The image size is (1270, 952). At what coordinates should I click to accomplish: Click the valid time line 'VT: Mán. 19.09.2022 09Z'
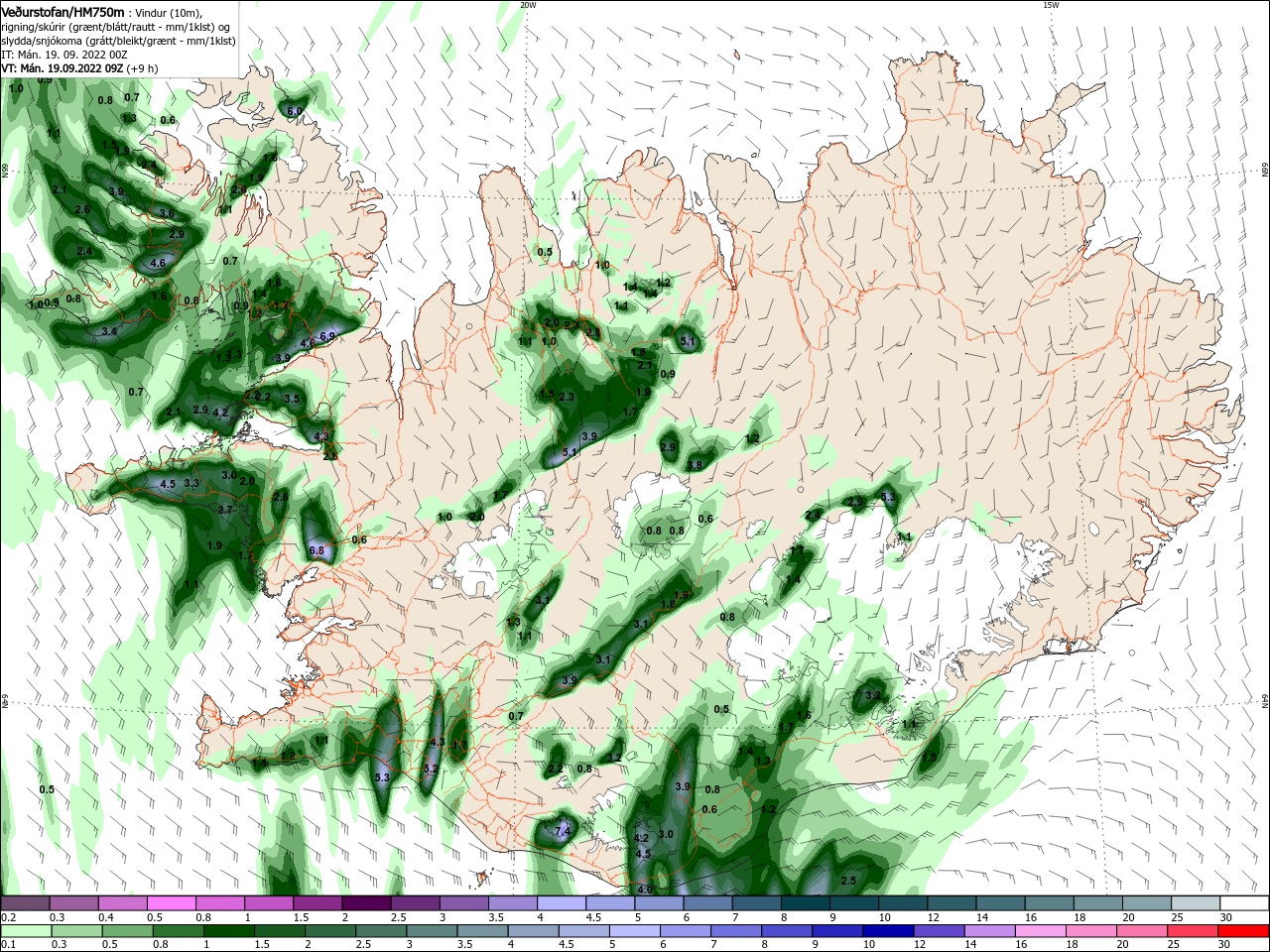tap(62, 68)
